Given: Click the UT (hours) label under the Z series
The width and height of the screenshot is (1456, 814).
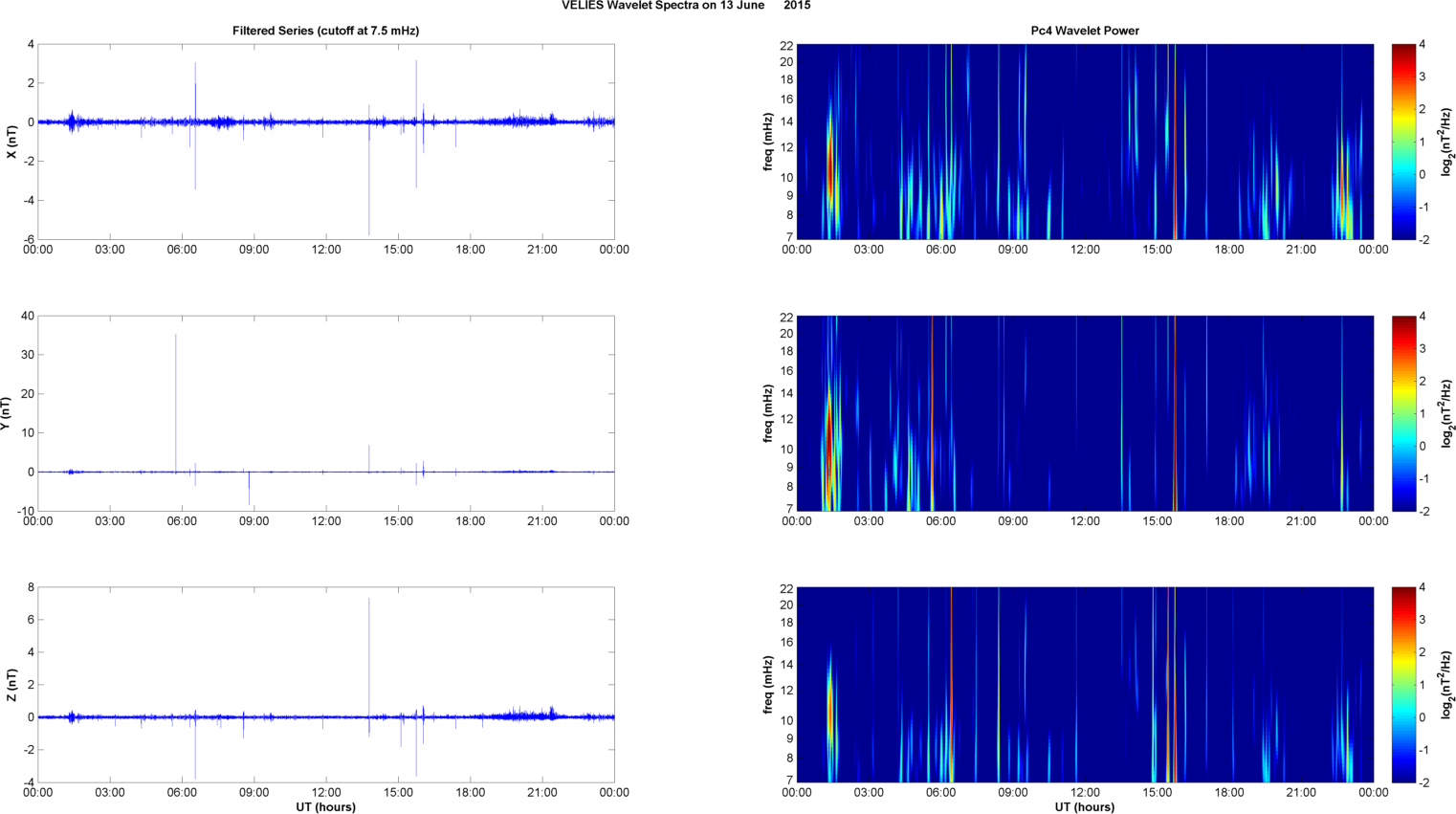Looking at the screenshot, I should click(325, 807).
